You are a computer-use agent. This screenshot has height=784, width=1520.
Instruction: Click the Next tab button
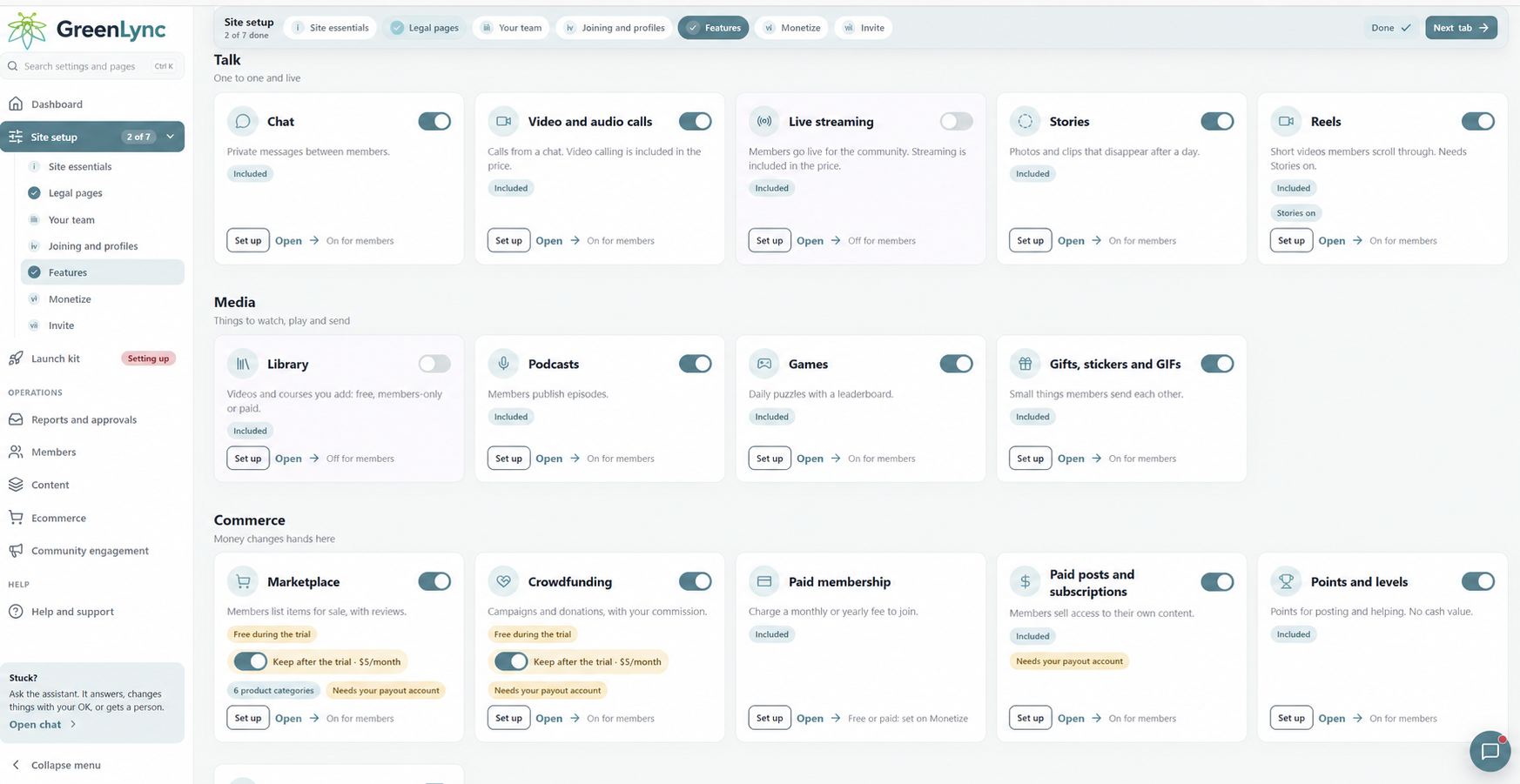click(1461, 28)
